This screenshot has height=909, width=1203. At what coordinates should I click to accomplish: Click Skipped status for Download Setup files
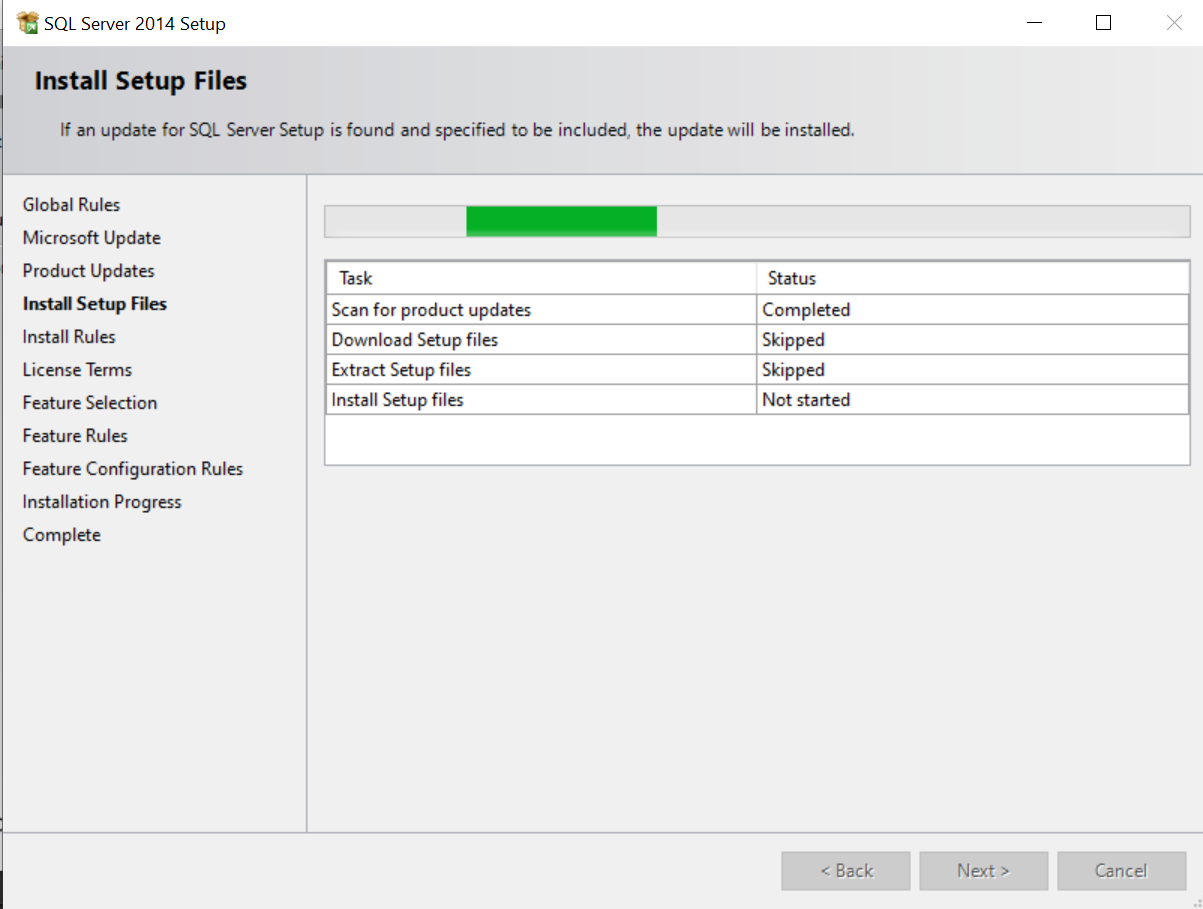coord(973,340)
